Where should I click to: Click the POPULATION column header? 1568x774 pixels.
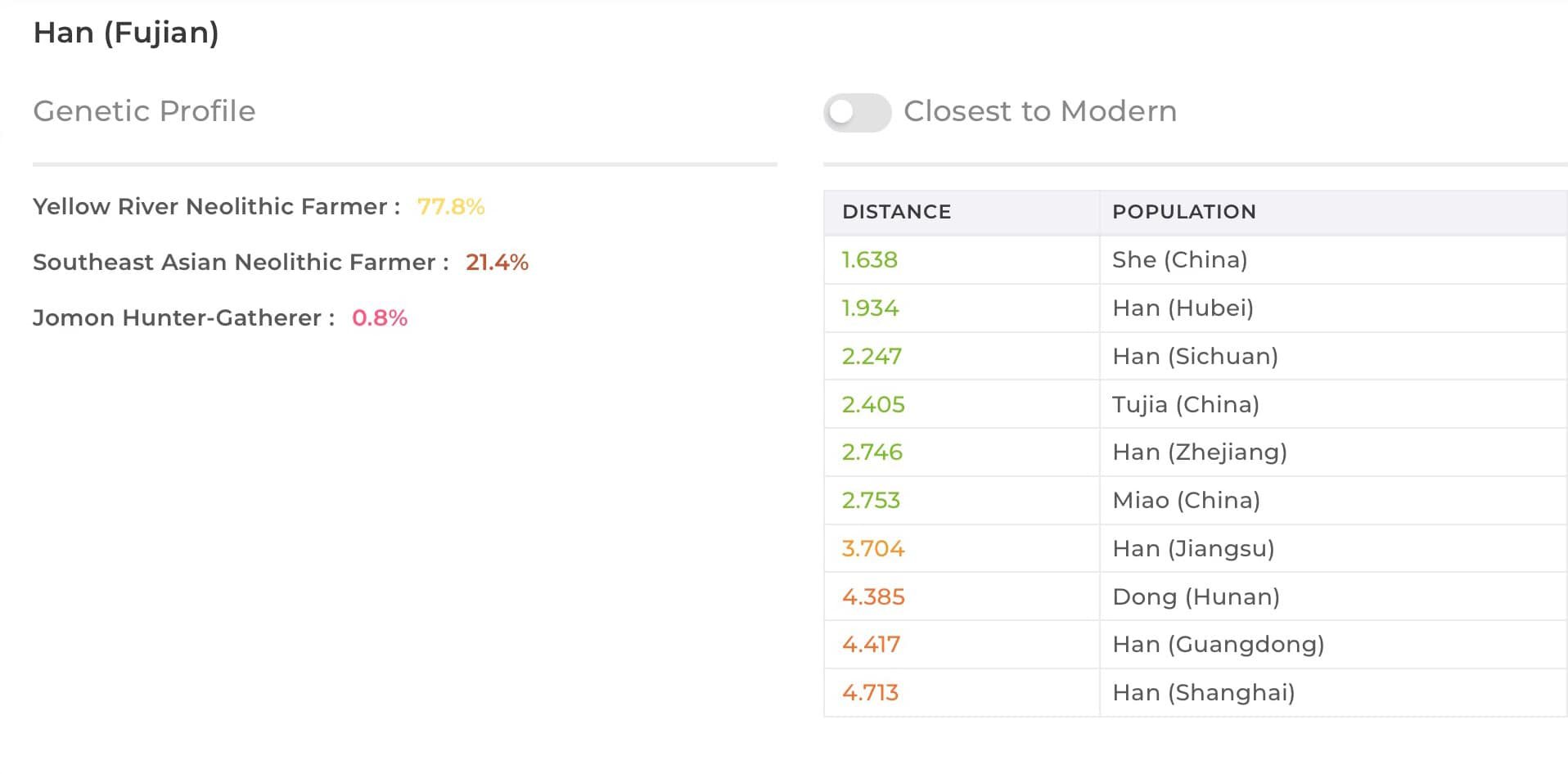coord(1183,212)
